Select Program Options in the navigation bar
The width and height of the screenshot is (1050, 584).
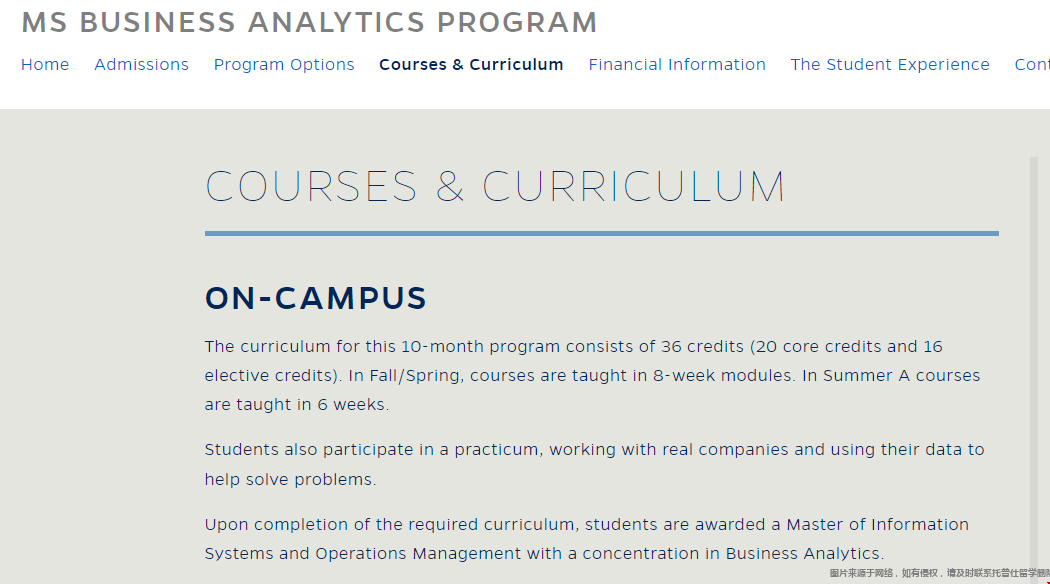click(x=284, y=65)
